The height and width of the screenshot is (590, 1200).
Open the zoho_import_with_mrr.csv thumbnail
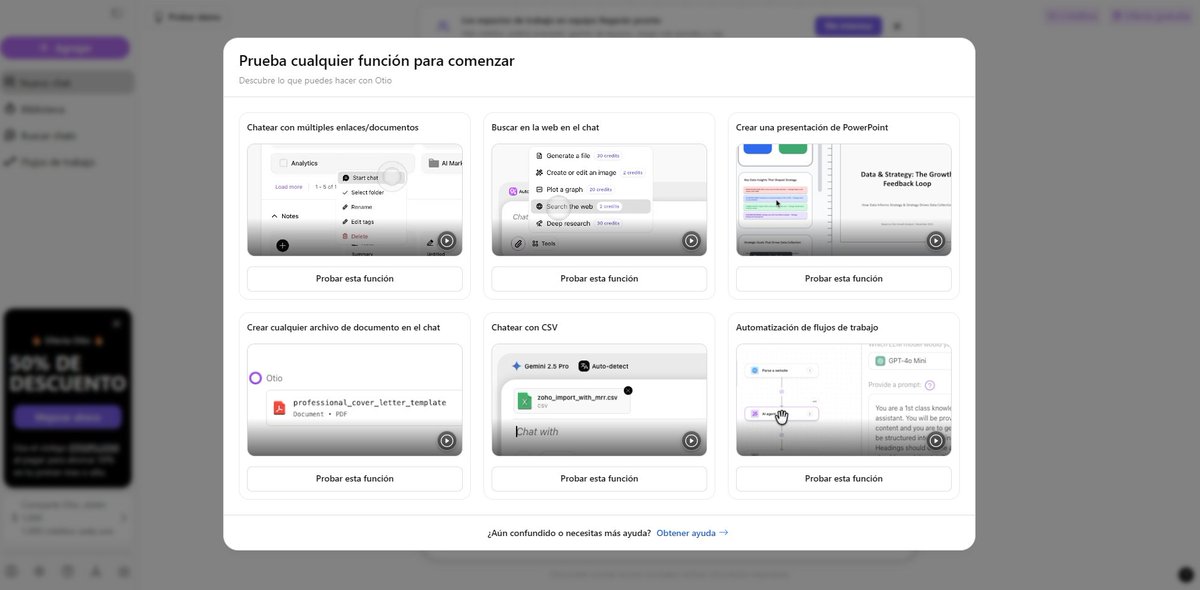click(599, 400)
